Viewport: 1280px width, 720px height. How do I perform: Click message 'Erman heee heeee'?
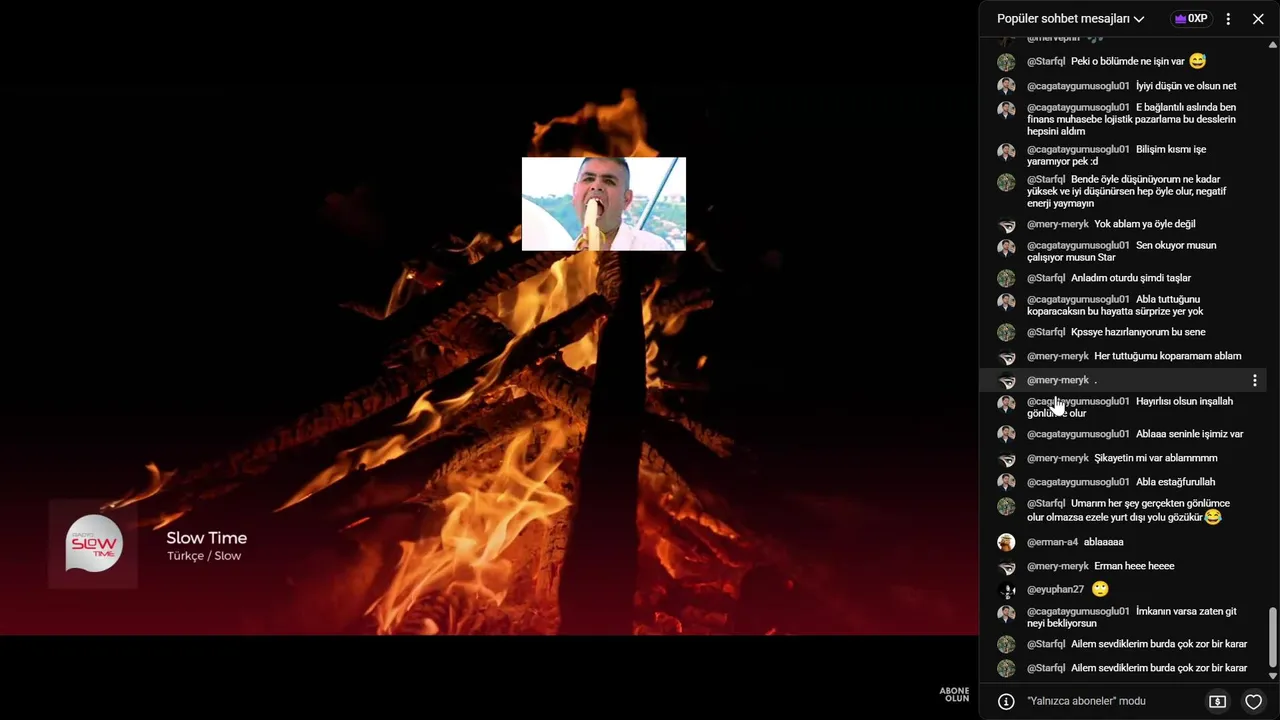tap(1134, 566)
